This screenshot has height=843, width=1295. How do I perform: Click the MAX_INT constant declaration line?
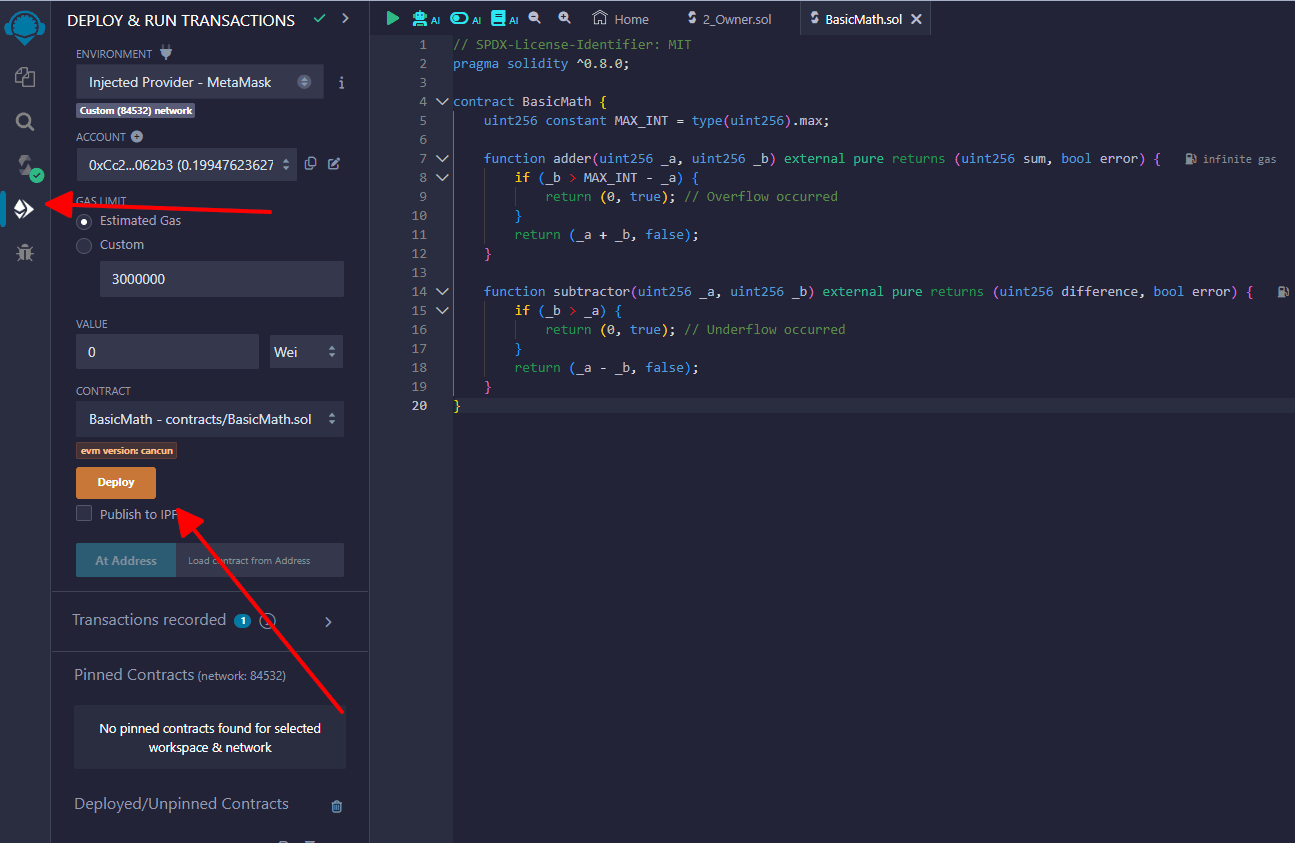(657, 121)
